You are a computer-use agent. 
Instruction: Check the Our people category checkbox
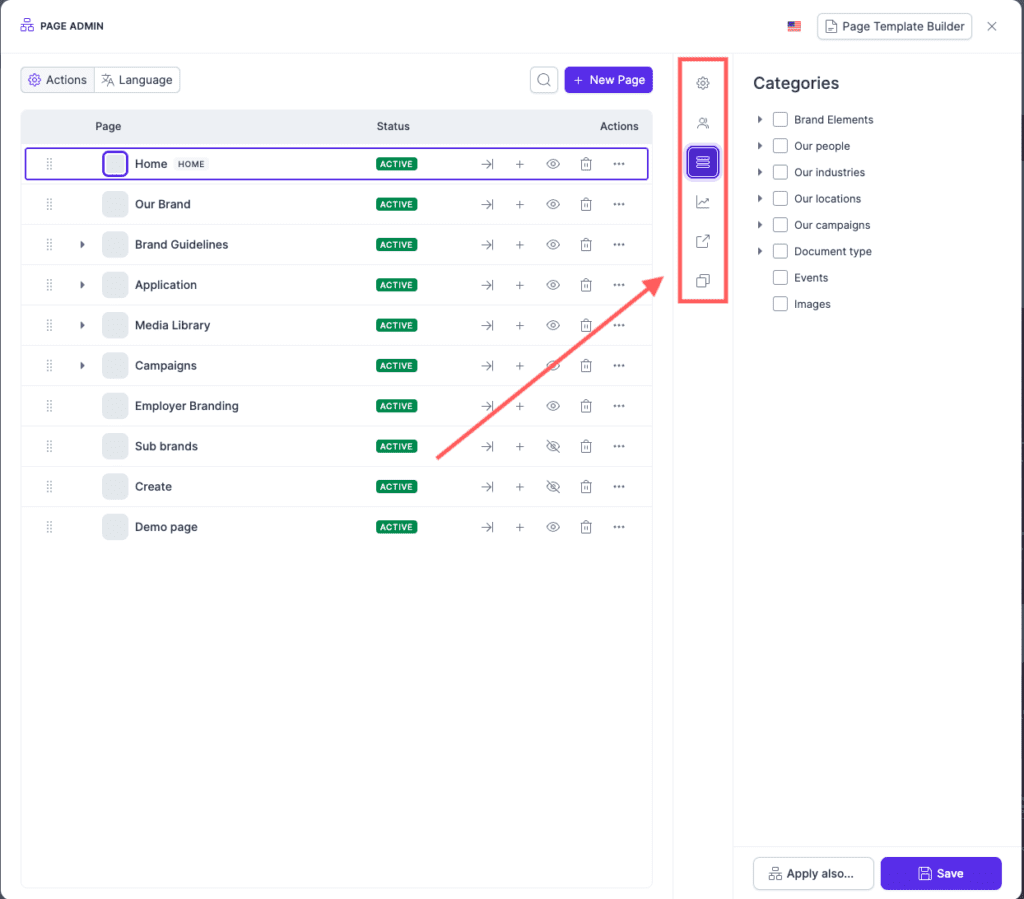pyautogui.click(x=780, y=146)
